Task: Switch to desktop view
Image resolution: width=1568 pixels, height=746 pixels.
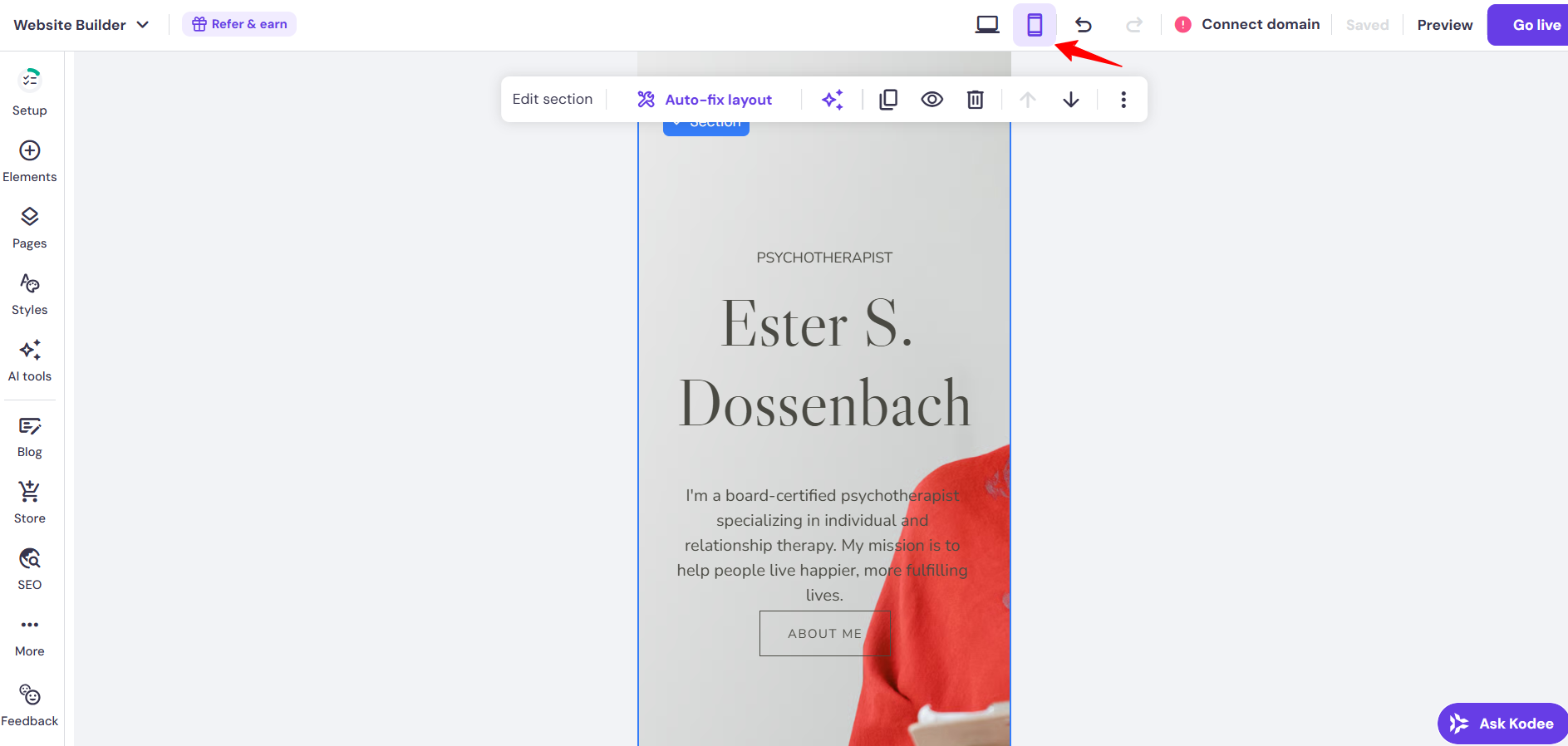Action: click(987, 25)
